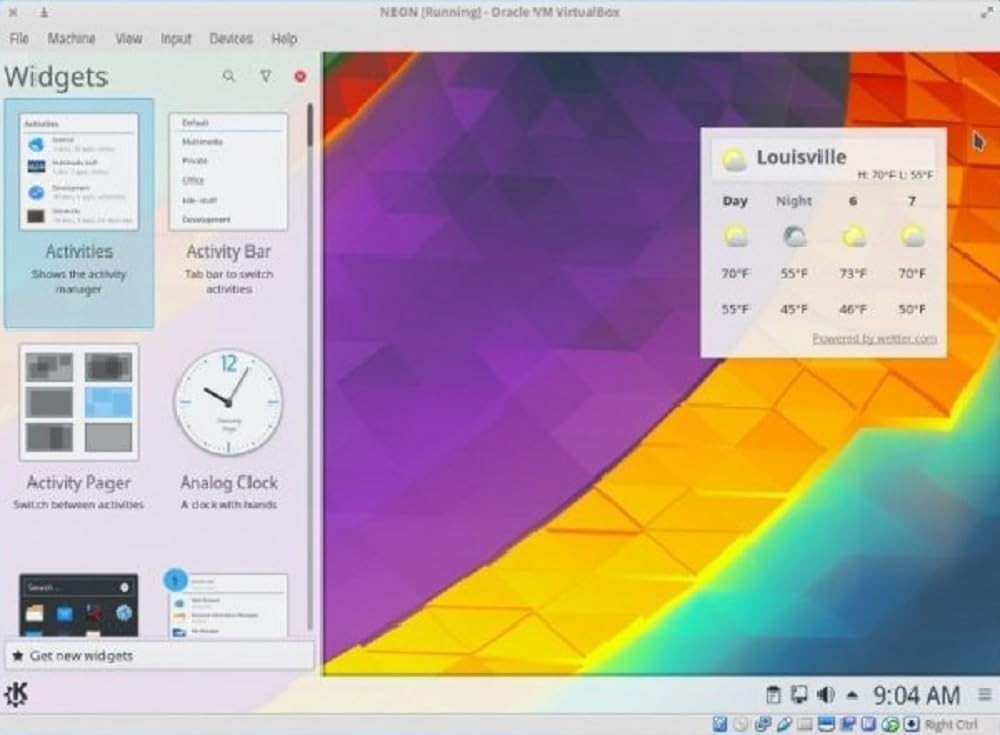Click the pin icon in title bar
Image resolution: width=1000 pixels, height=735 pixels.
tap(43, 12)
